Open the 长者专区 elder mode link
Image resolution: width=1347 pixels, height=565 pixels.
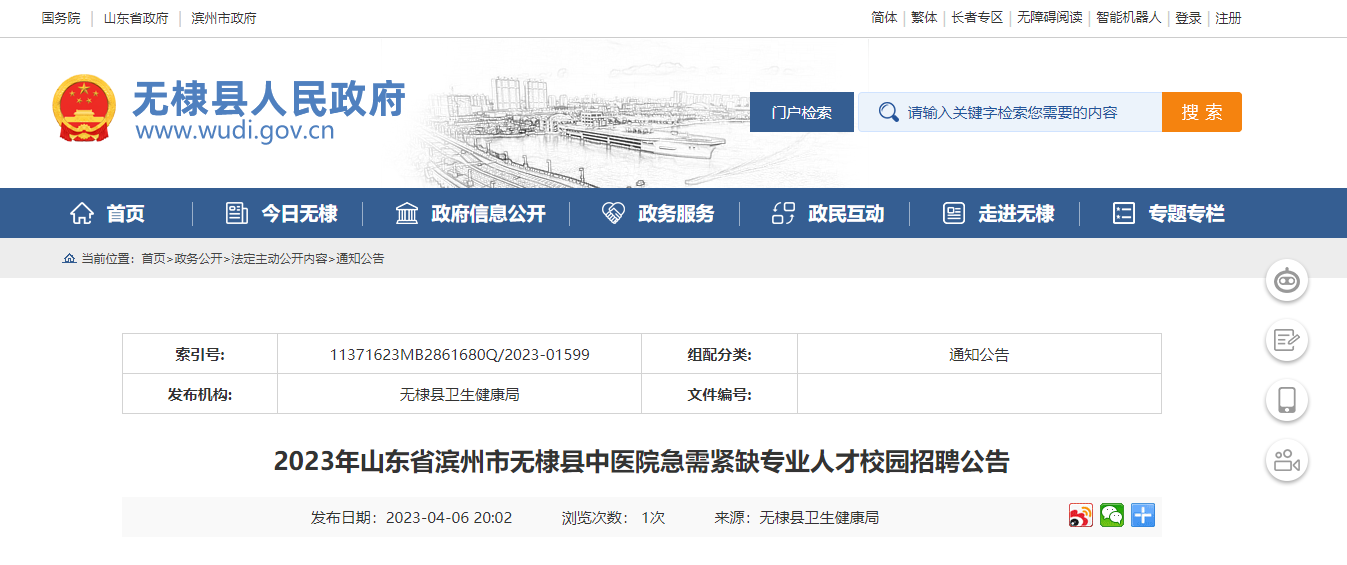tap(977, 18)
